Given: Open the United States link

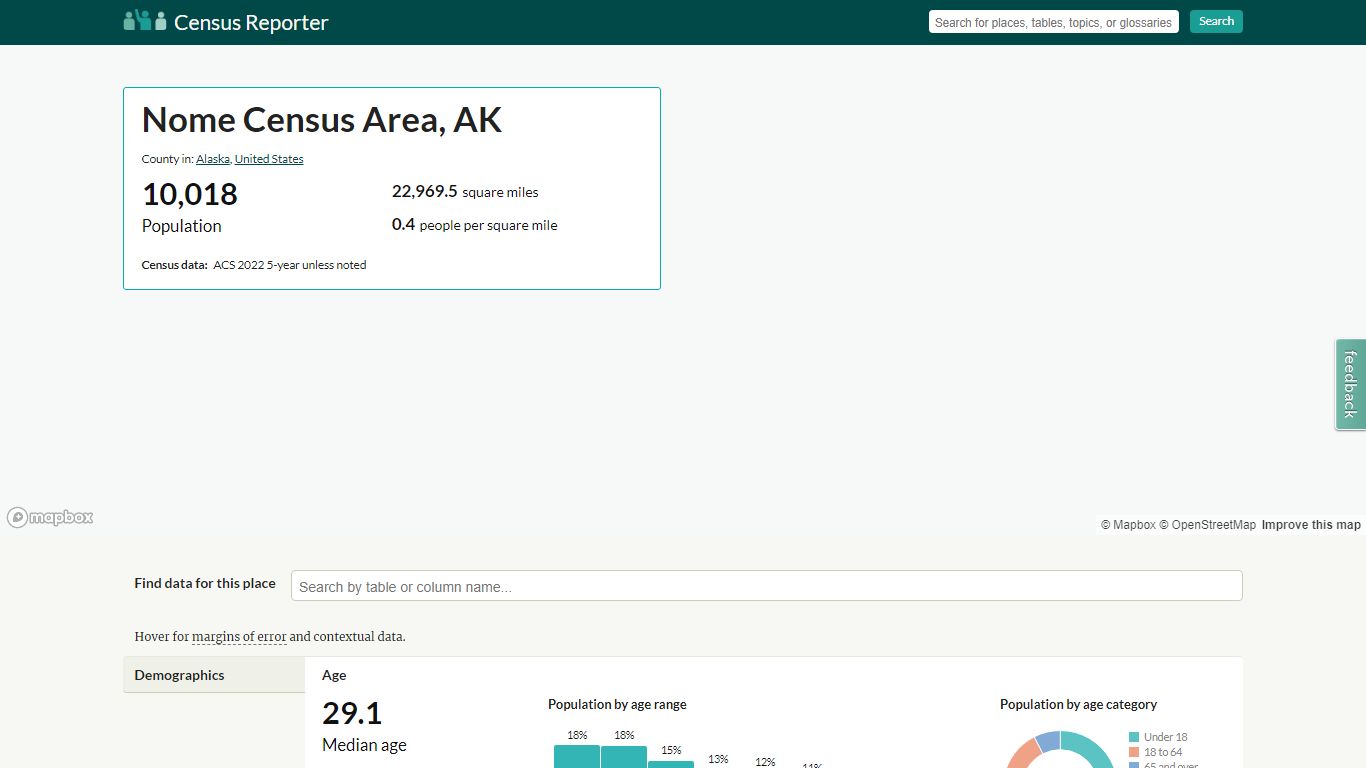Looking at the screenshot, I should pos(269,159).
